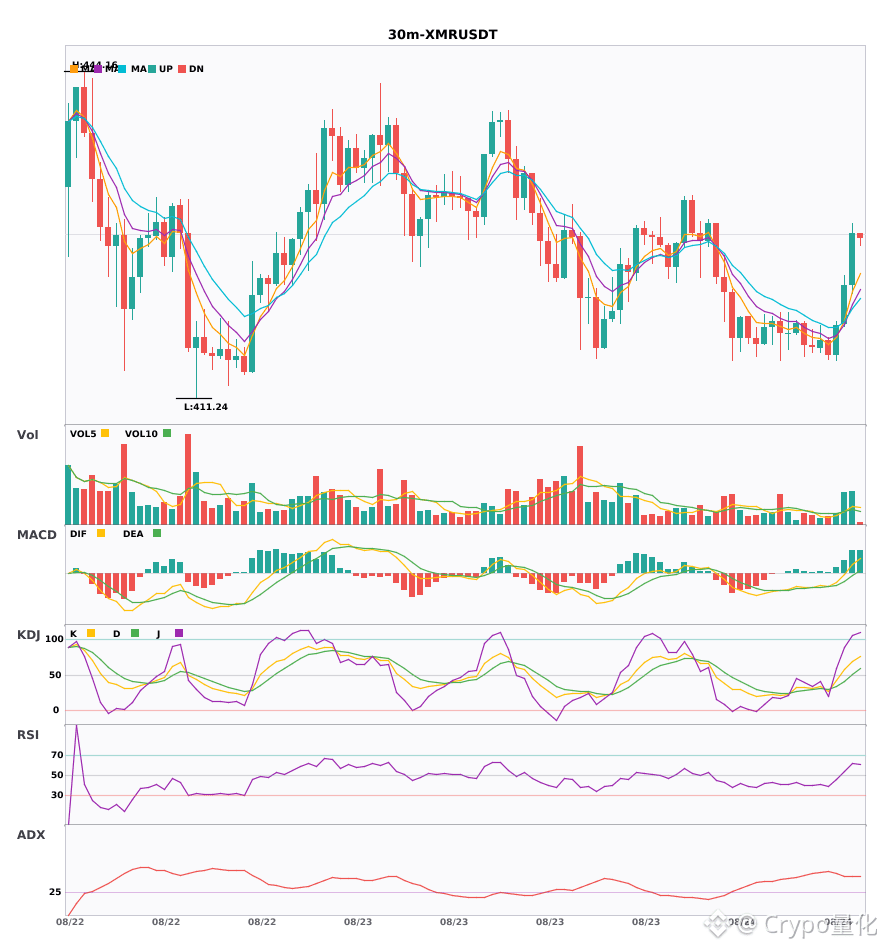Click the ADX axis value 25
Viewport: 885px width, 950px height.
(x=55, y=892)
